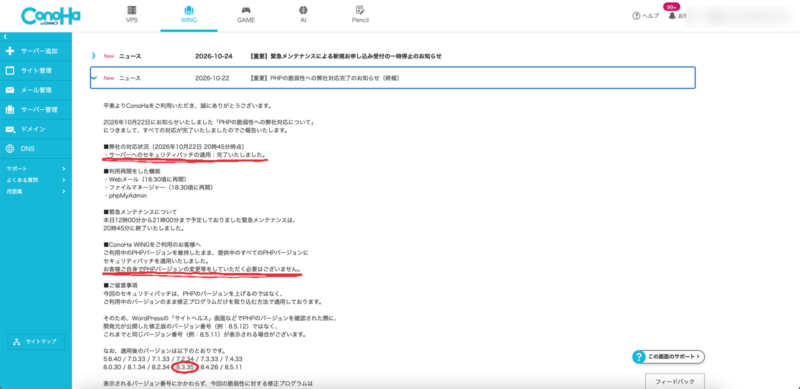Click the 99+ notification badge
Screen dimensions: 800x389
pos(671,7)
